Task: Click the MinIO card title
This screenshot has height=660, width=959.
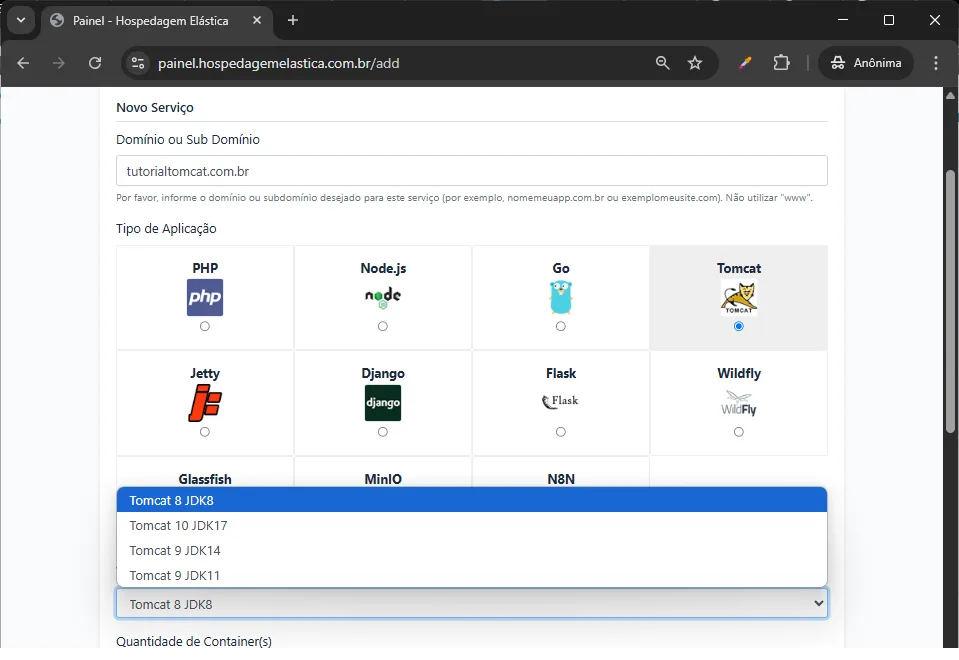Action: click(x=383, y=479)
